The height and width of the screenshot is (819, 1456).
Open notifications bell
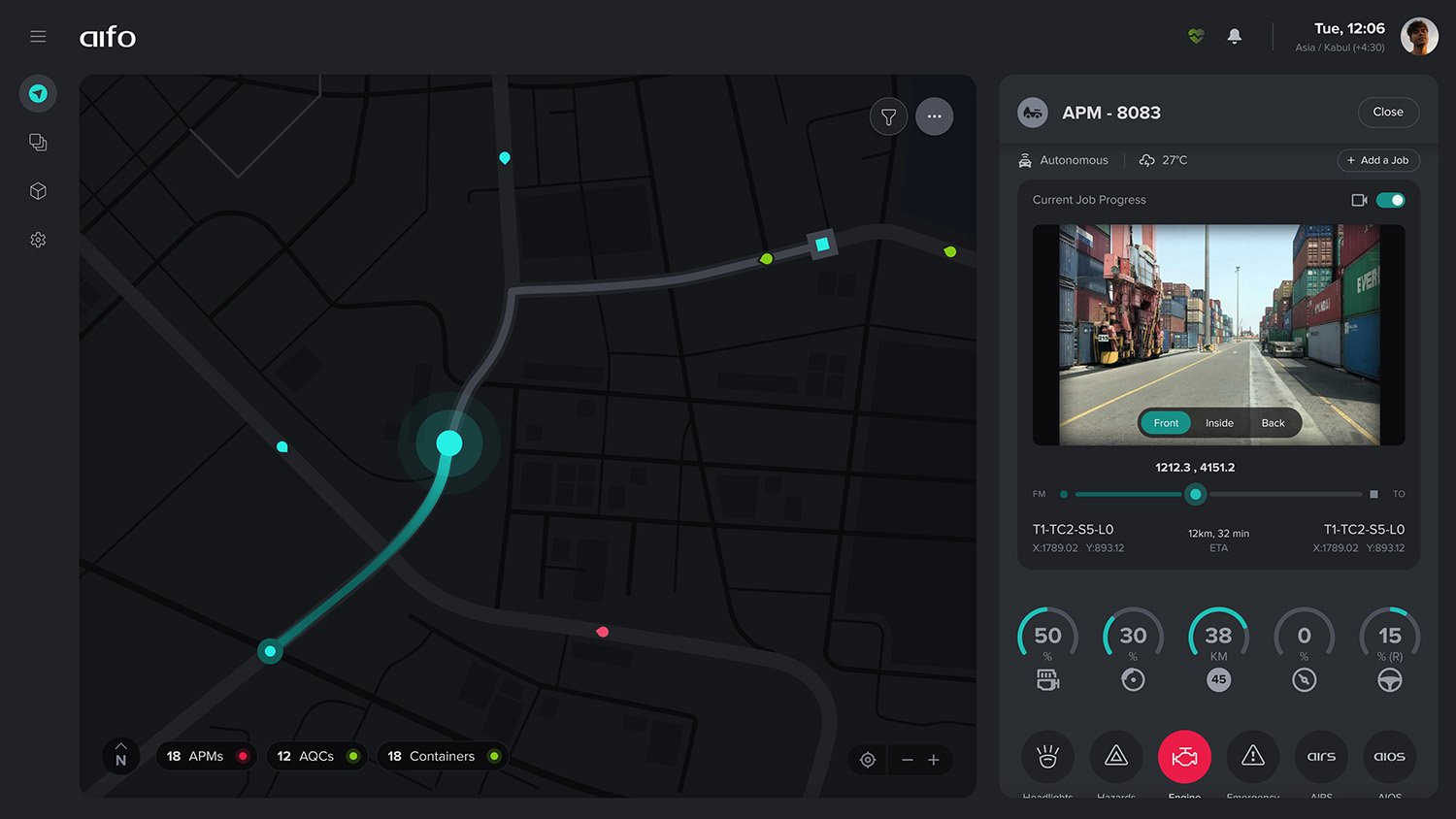click(1235, 36)
